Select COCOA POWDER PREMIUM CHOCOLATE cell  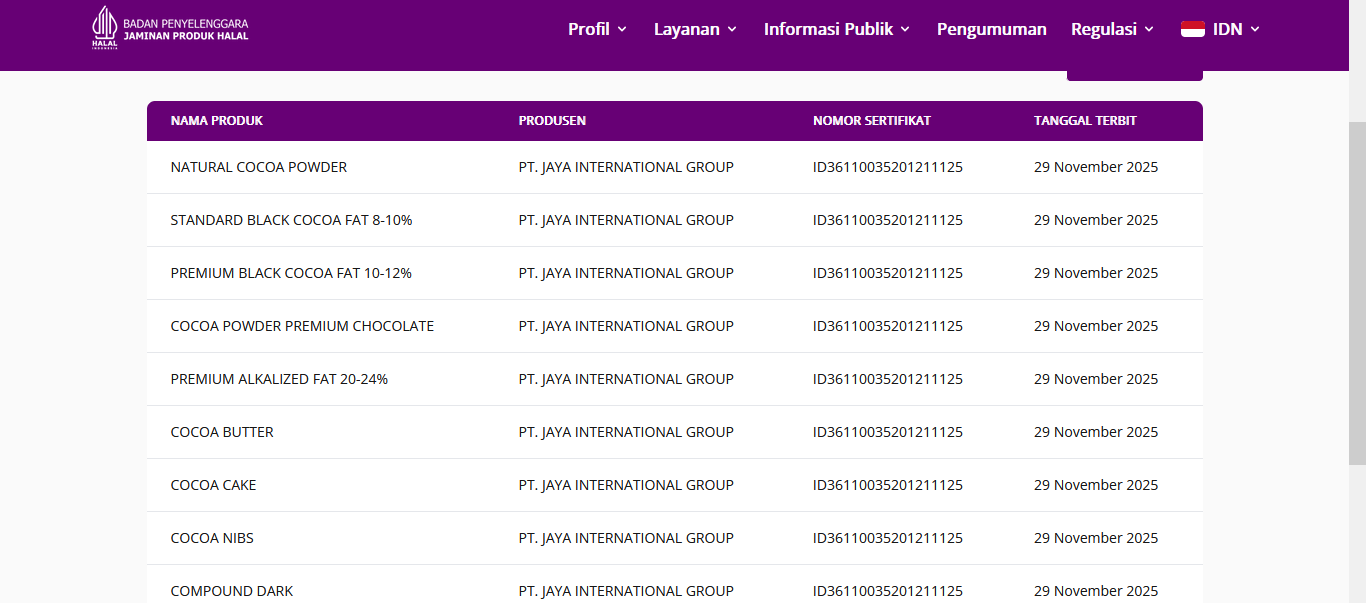[x=302, y=326]
